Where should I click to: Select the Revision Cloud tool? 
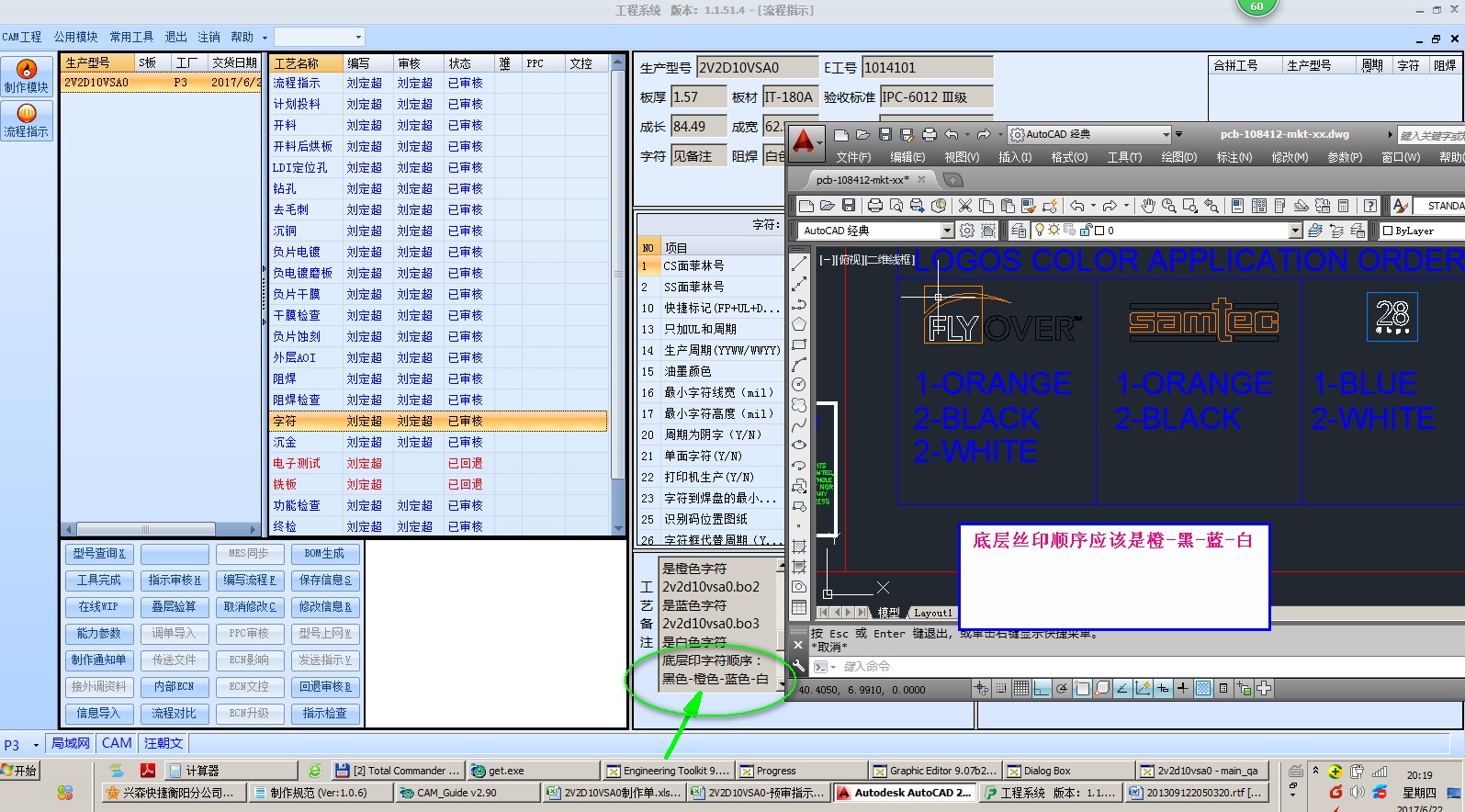pyautogui.click(x=799, y=404)
